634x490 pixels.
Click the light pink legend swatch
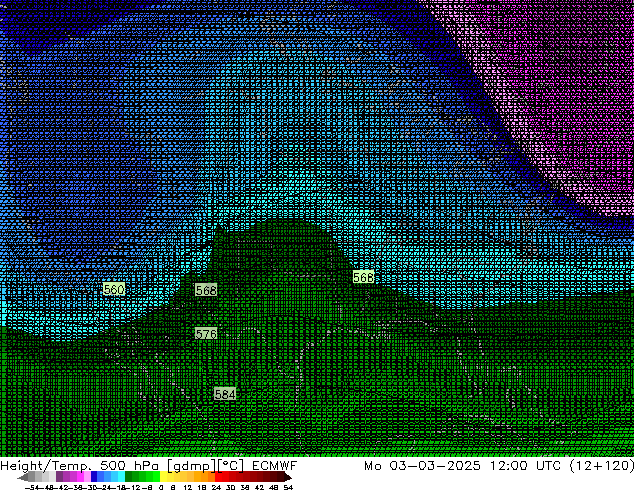pyautogui.click(x=87, y=476)
